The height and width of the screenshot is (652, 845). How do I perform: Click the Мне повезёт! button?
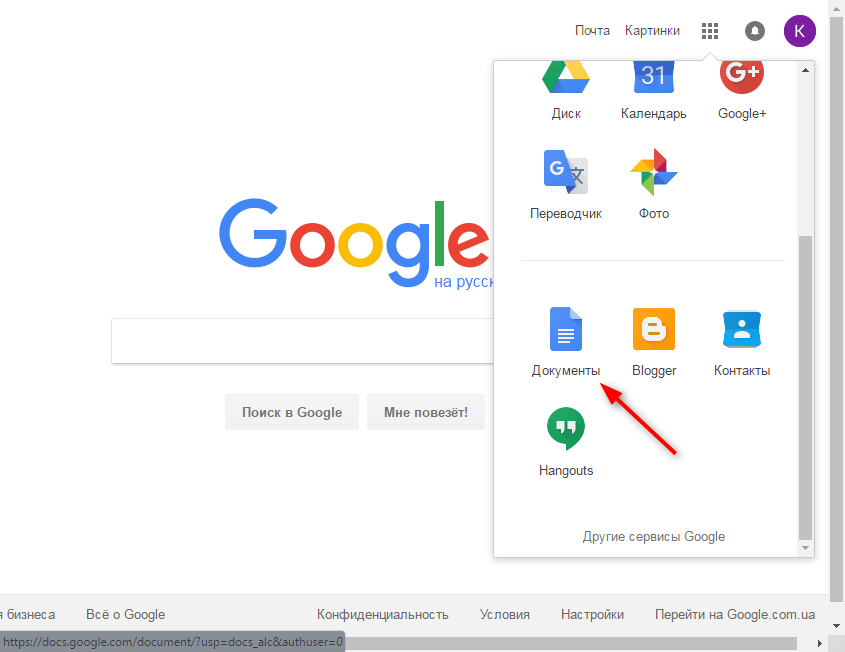click(426, 412)
